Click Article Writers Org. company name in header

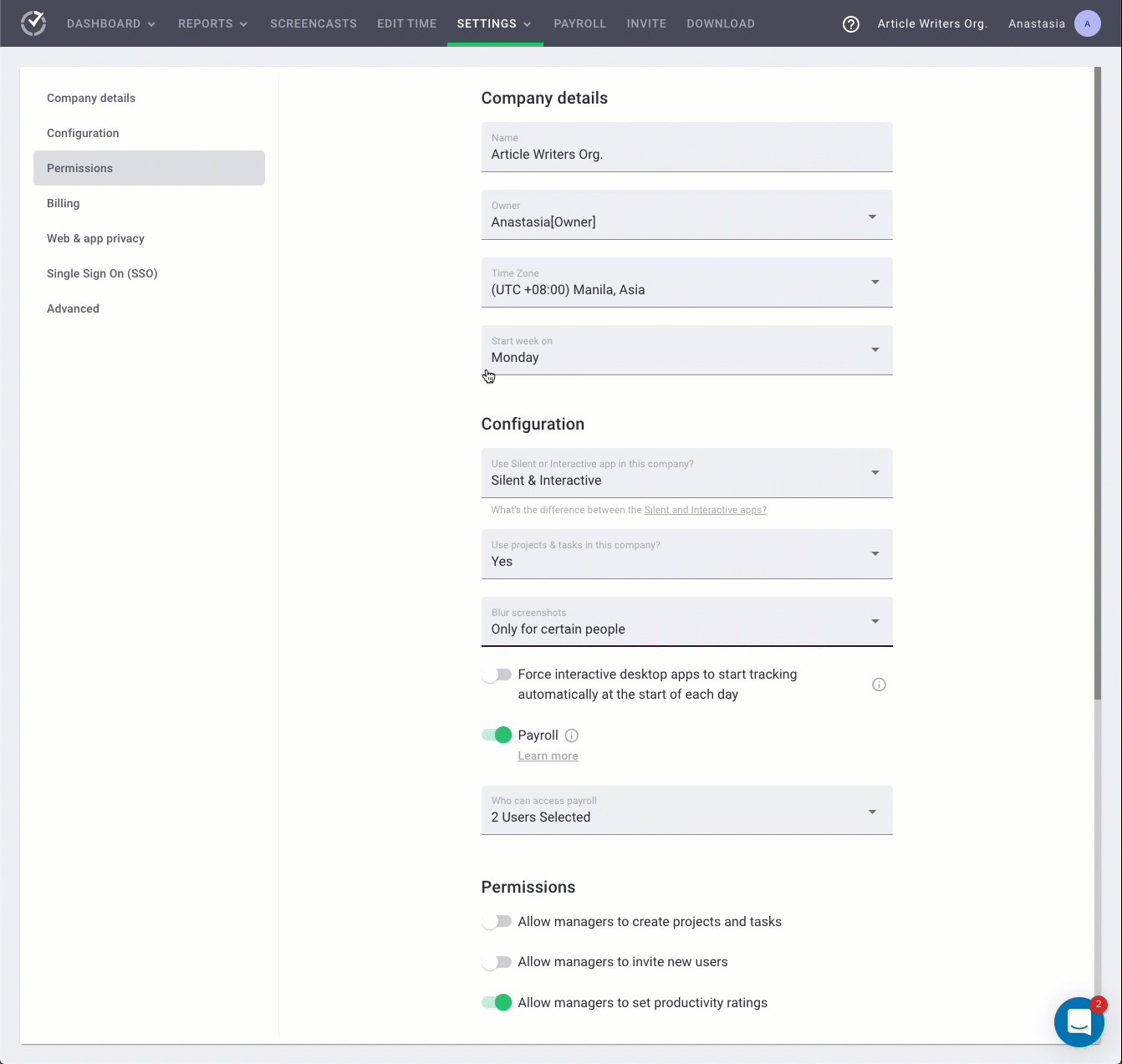tap(932, 23)
